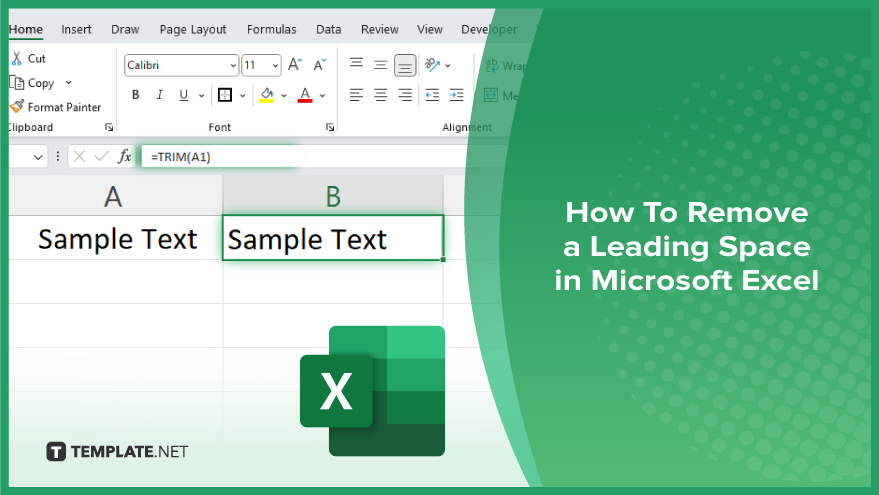Expand border options arrow
This screenshot has height=495, width=879.
click(x=243, y=95)
